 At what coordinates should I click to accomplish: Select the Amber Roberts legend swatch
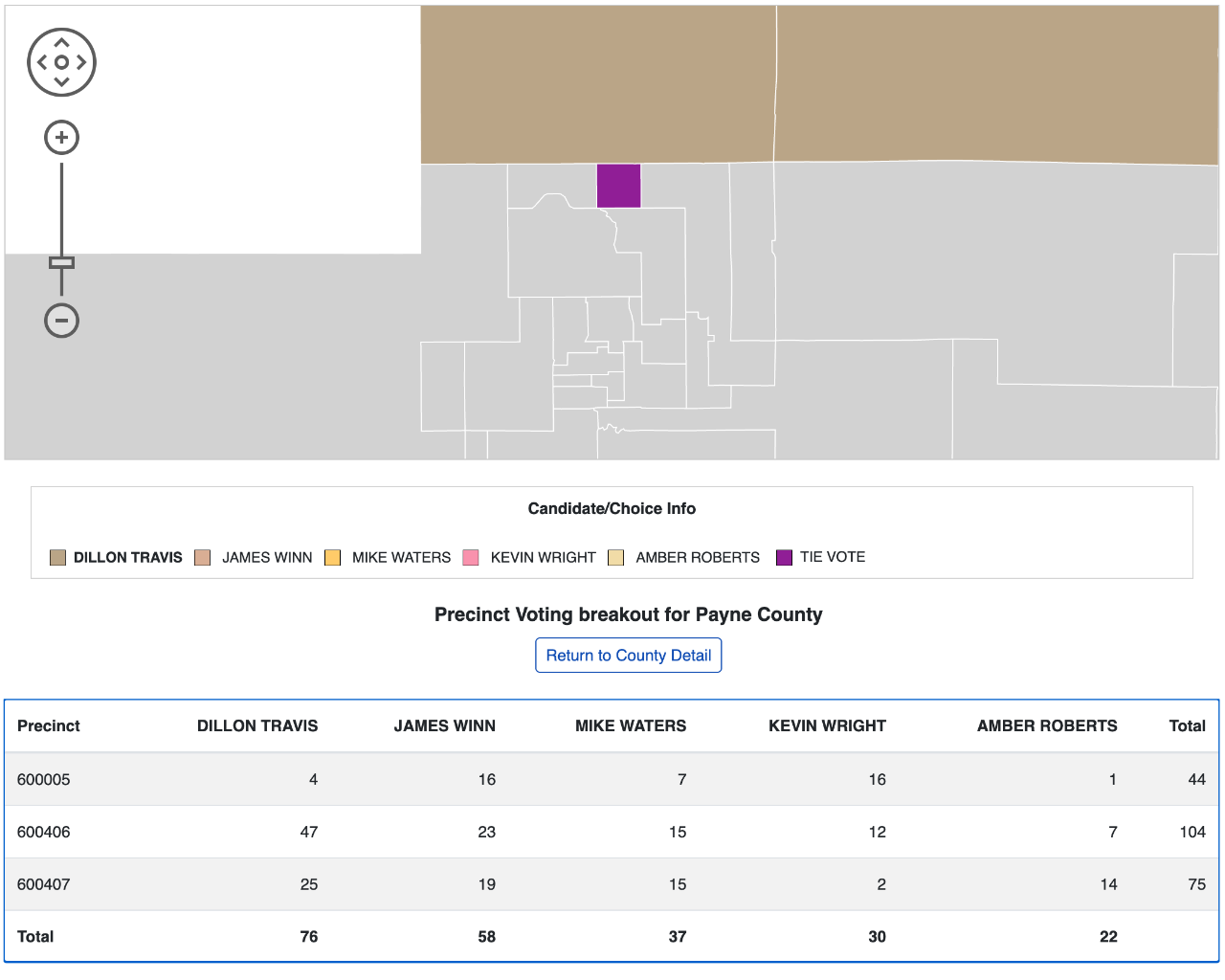coord(615,558)
